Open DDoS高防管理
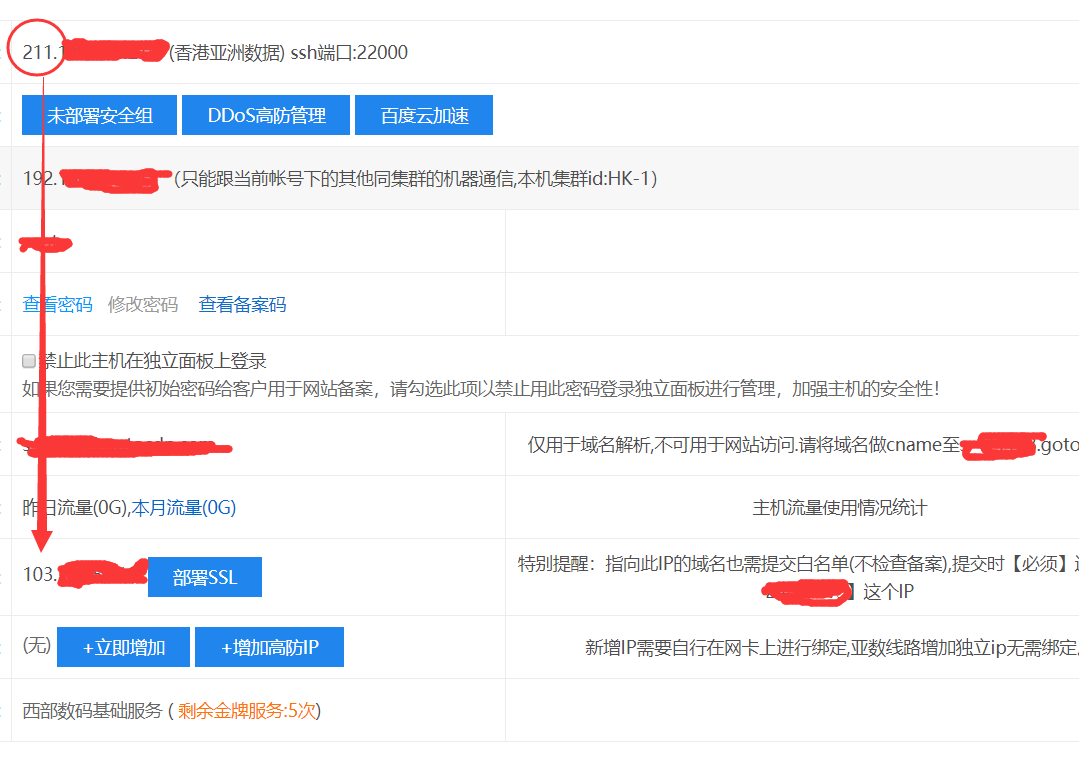The width and height of the screenshot is (1079, 760). [266, 115]
